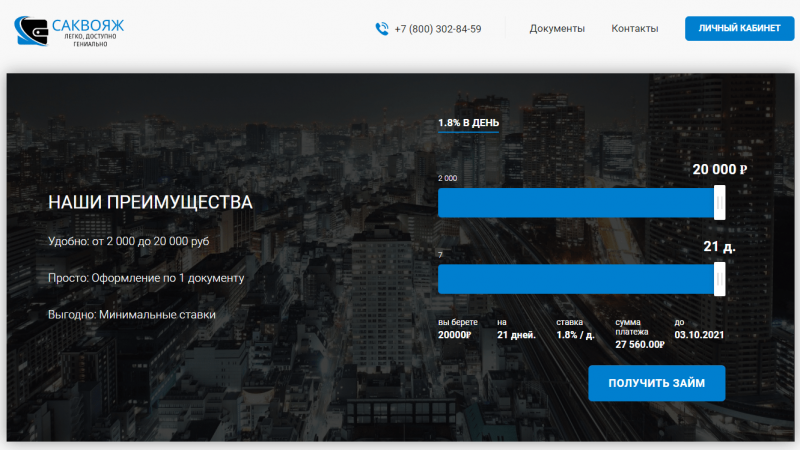
Task: Select the 1.8% В ДЕНЬ tab
Action: click(x=468, y=123)
